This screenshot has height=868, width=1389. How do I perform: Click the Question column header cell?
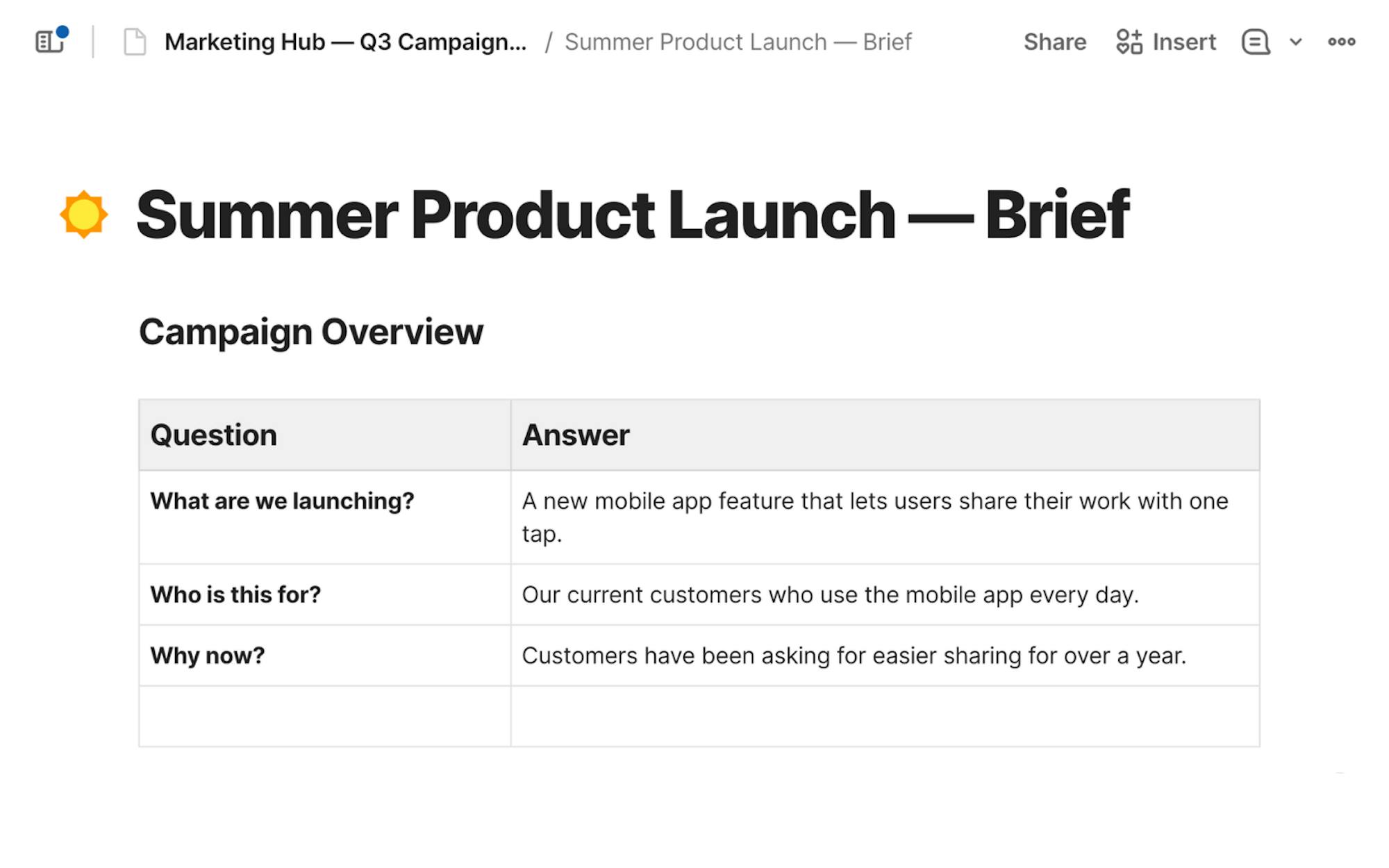[324, 435]
